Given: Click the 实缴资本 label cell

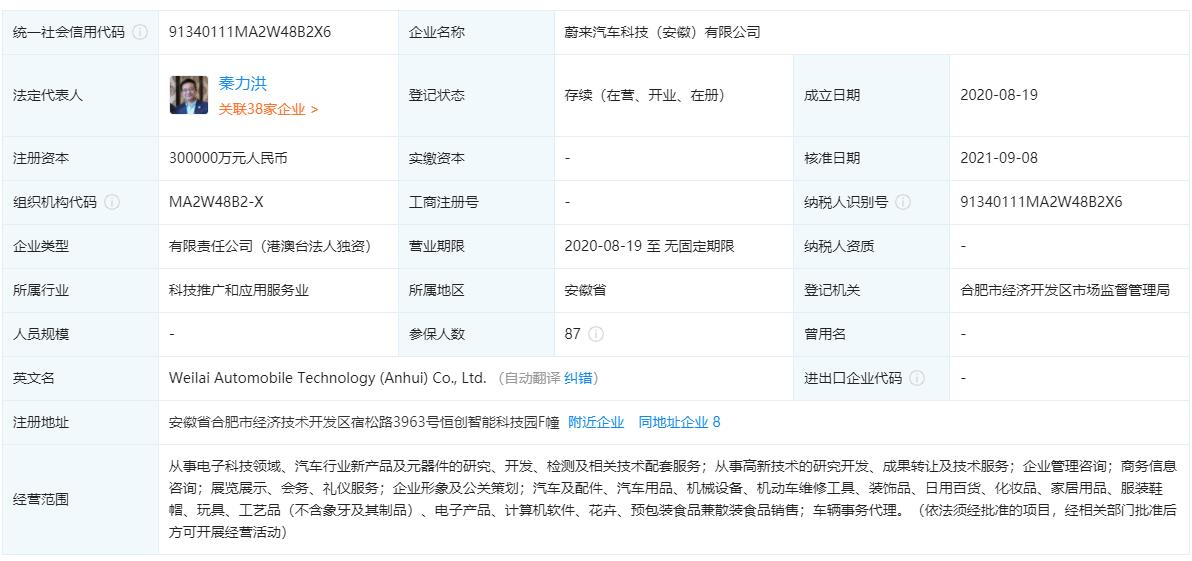Looking at the screenshot, I should 477,159.
